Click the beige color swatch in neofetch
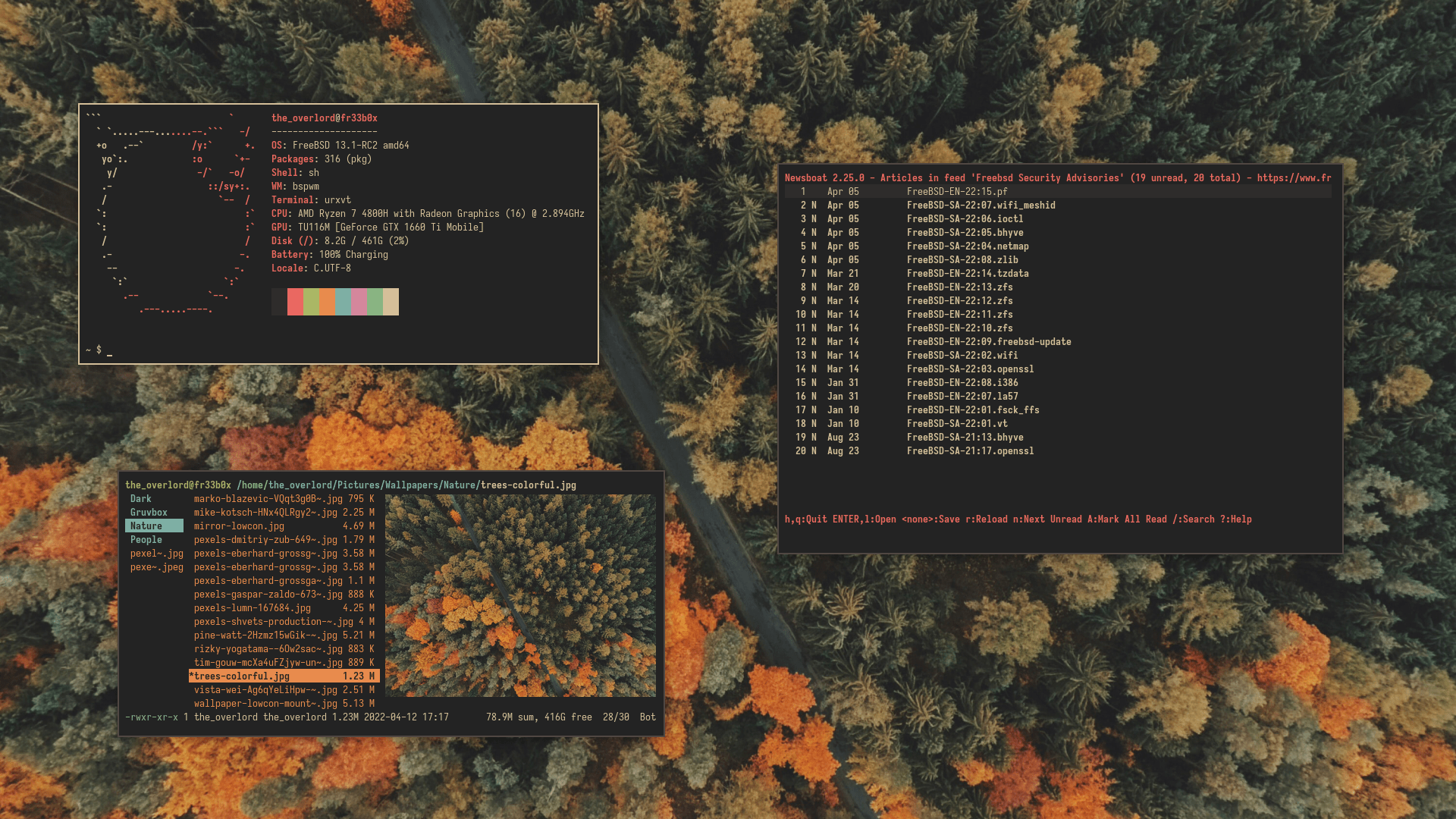 (x=391, y=302)
